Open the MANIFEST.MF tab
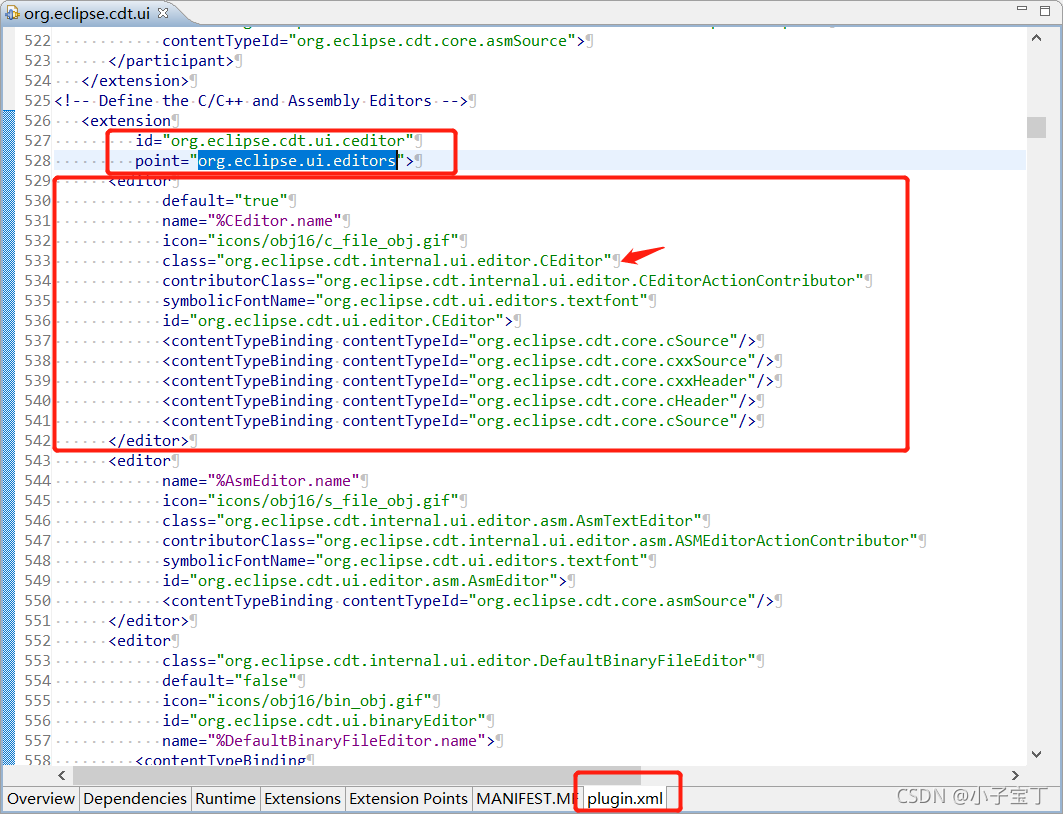Image resolution: width=1063 pixels, height=814 pixels. click(527, 798)
